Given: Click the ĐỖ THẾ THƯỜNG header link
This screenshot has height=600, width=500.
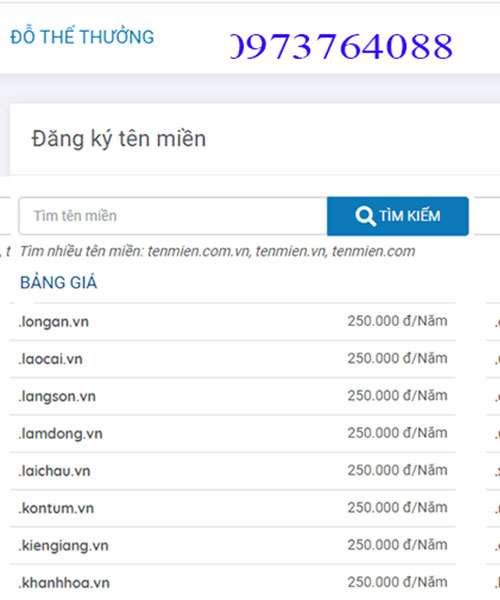Looking at the screenshot, I should point(82,36).
